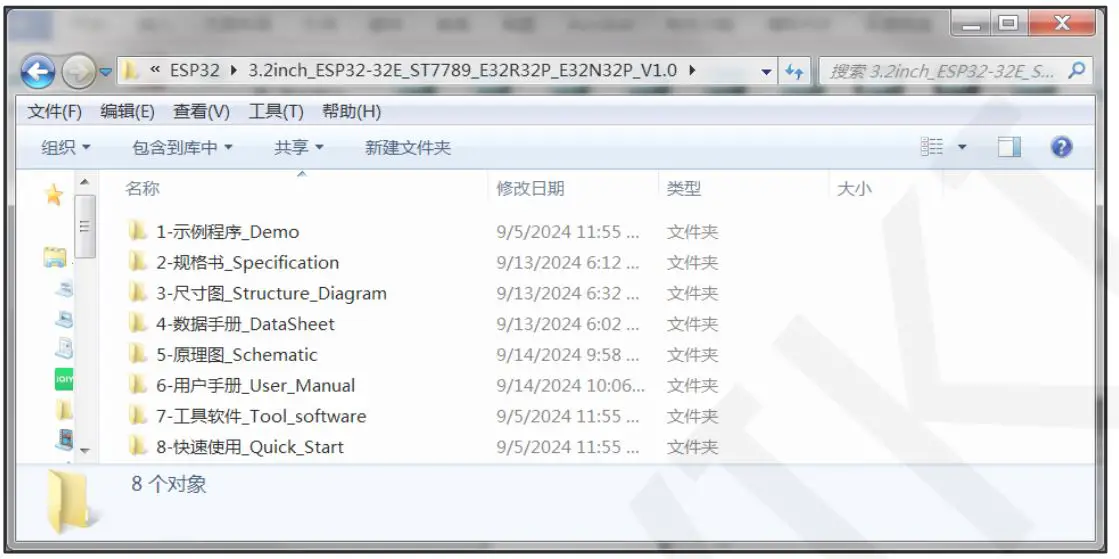
Task: Click the folder icon of 7-工具软件_Tool_software
Action: tap(137, 416)
